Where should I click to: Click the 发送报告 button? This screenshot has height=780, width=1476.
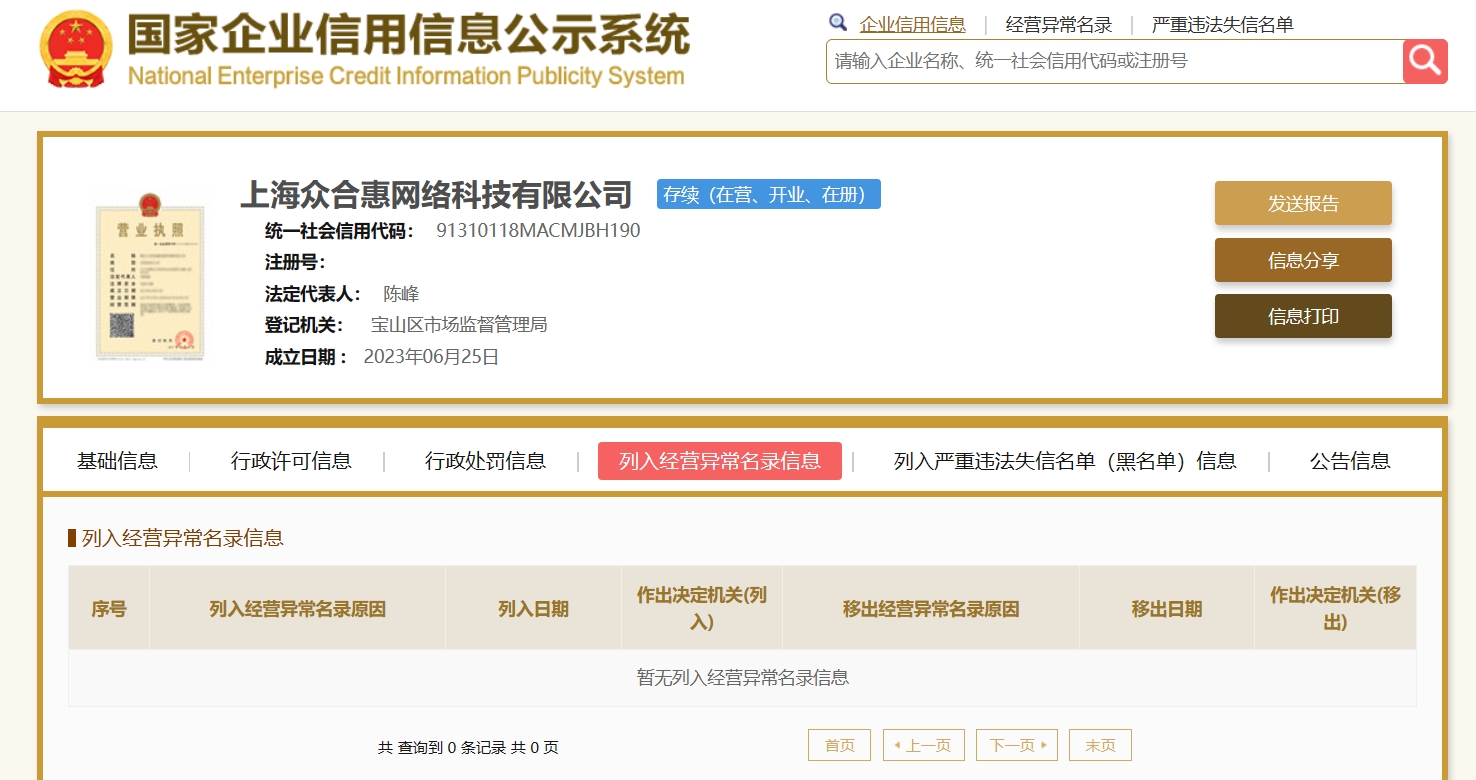(x=1303, y=203)
